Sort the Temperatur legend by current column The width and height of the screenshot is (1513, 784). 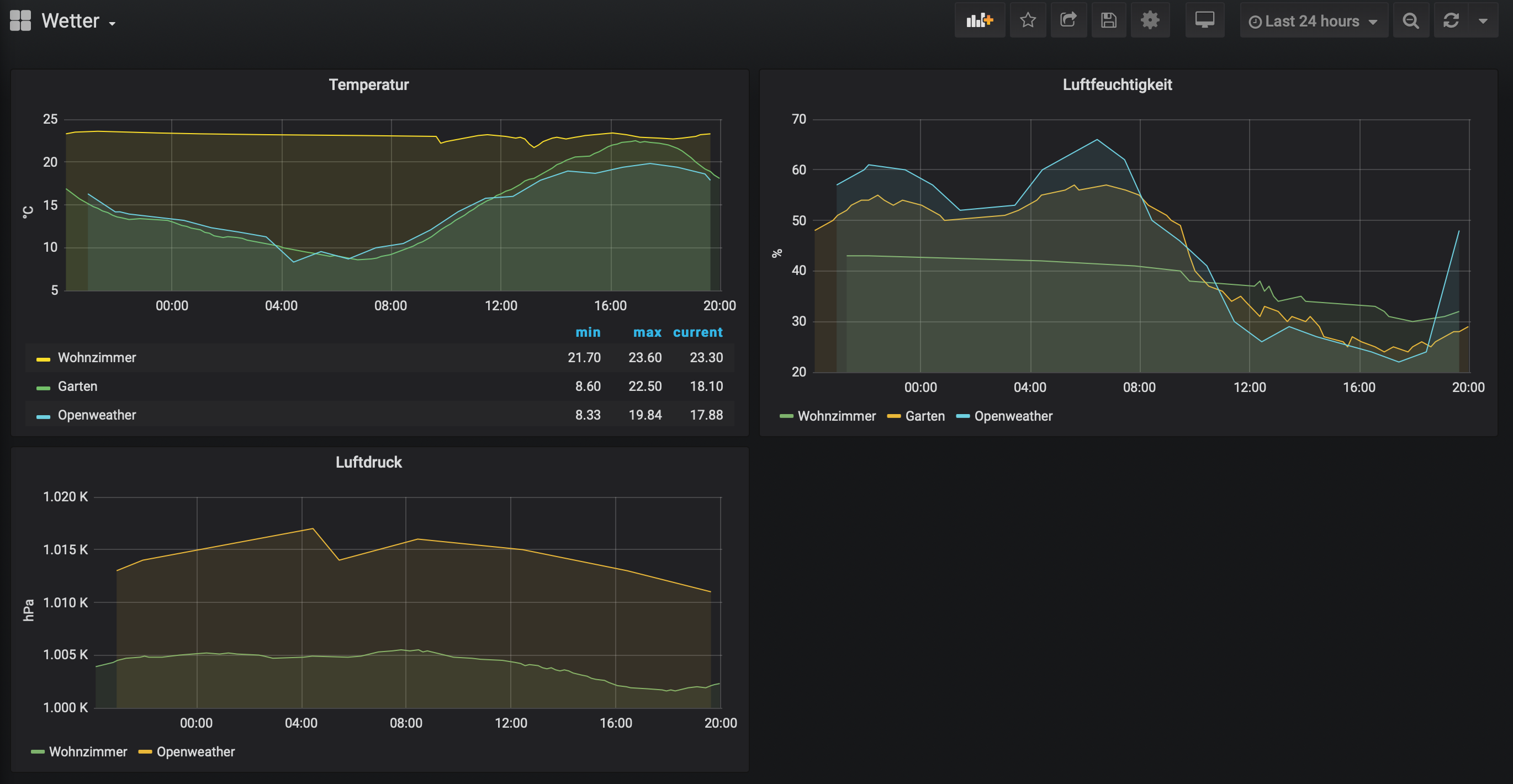697,332
